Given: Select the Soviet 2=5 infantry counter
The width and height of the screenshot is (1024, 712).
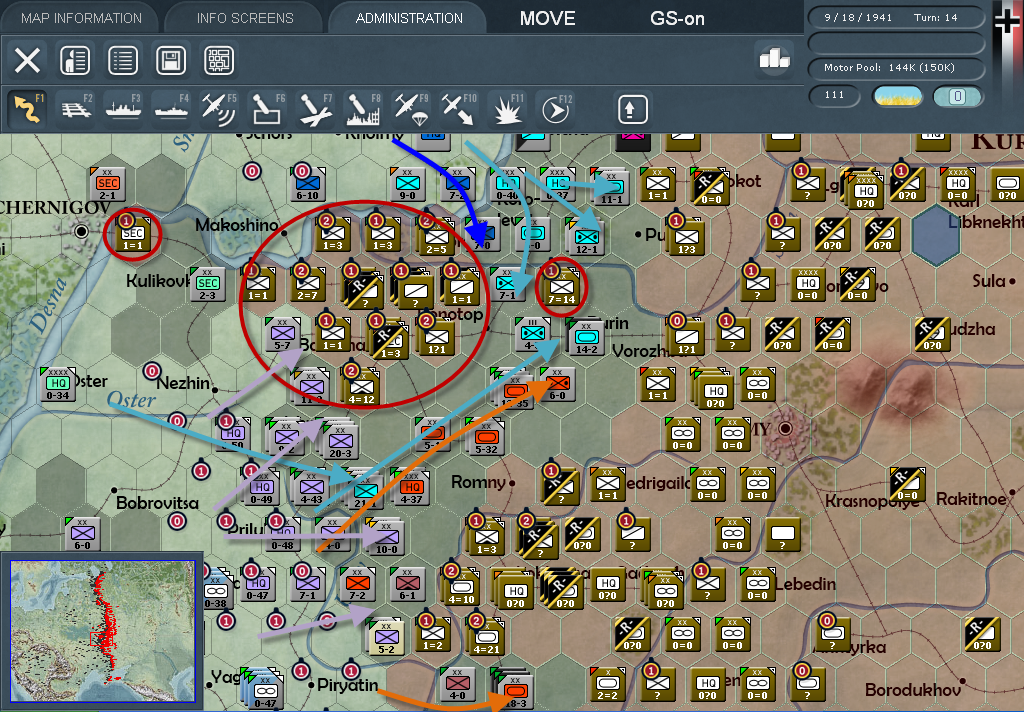Looking at the screenshot, I should [x=436, y=238].
